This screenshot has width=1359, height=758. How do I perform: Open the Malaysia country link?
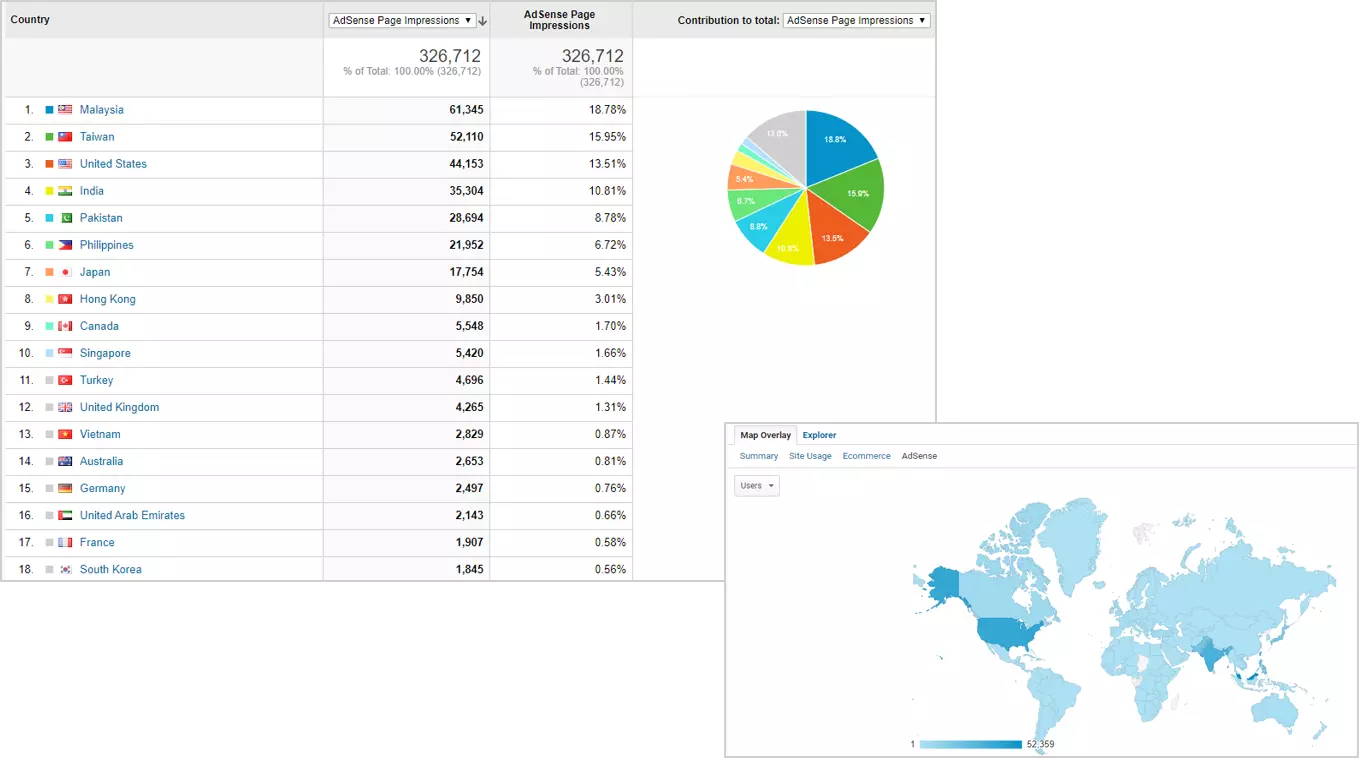click(102, 110)
